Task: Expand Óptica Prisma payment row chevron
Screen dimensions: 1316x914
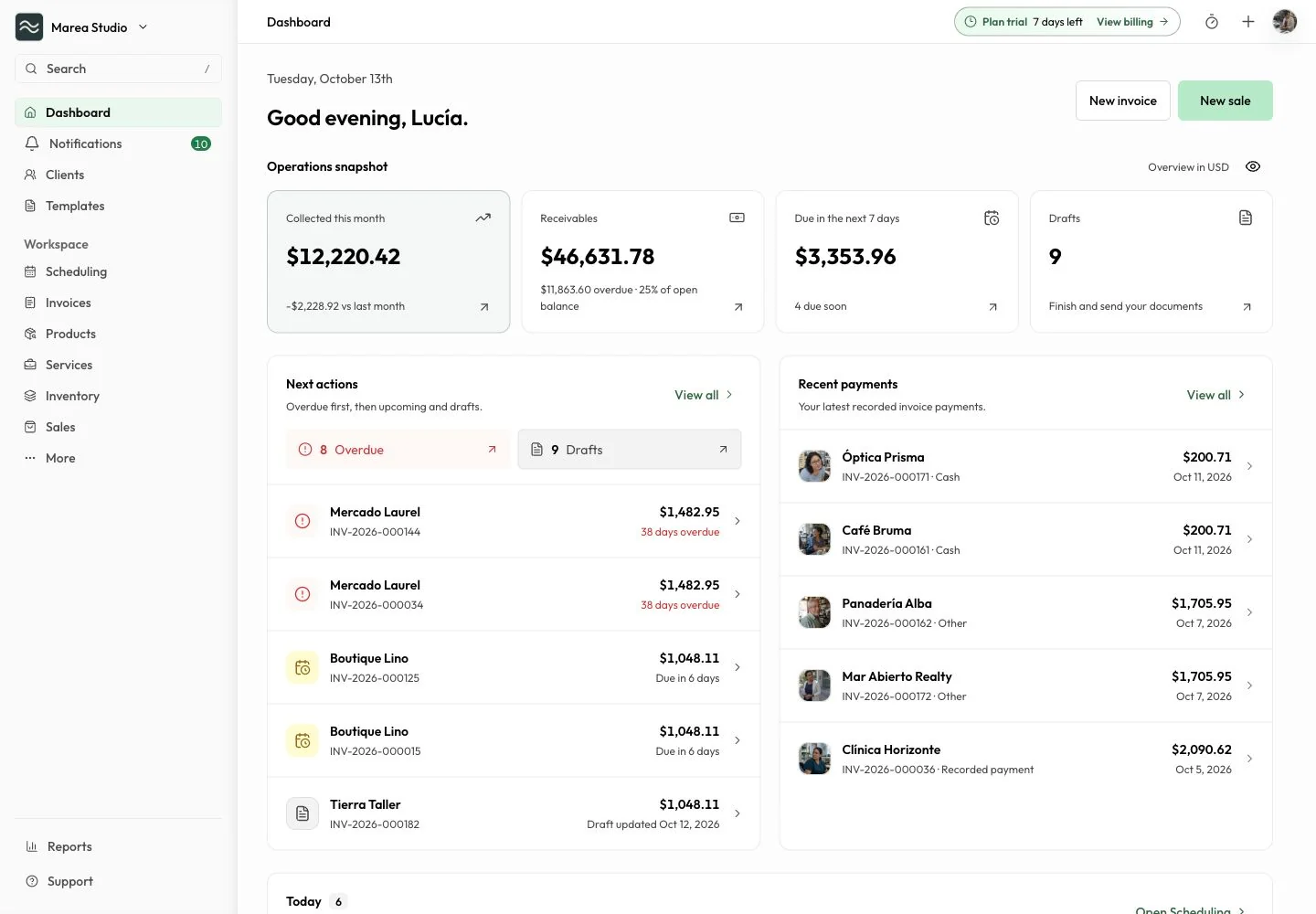Action: tap(1249, 466)
